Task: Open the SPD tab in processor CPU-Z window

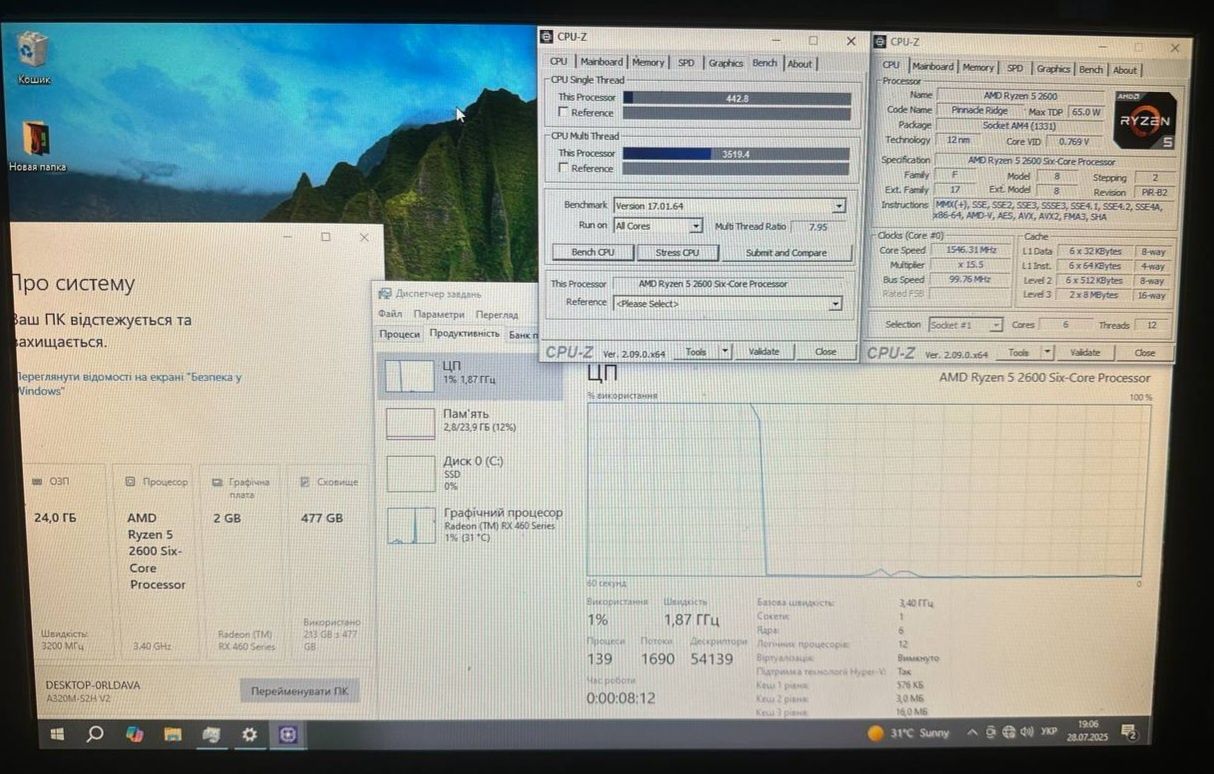Action: click(x=1015, y=68)
